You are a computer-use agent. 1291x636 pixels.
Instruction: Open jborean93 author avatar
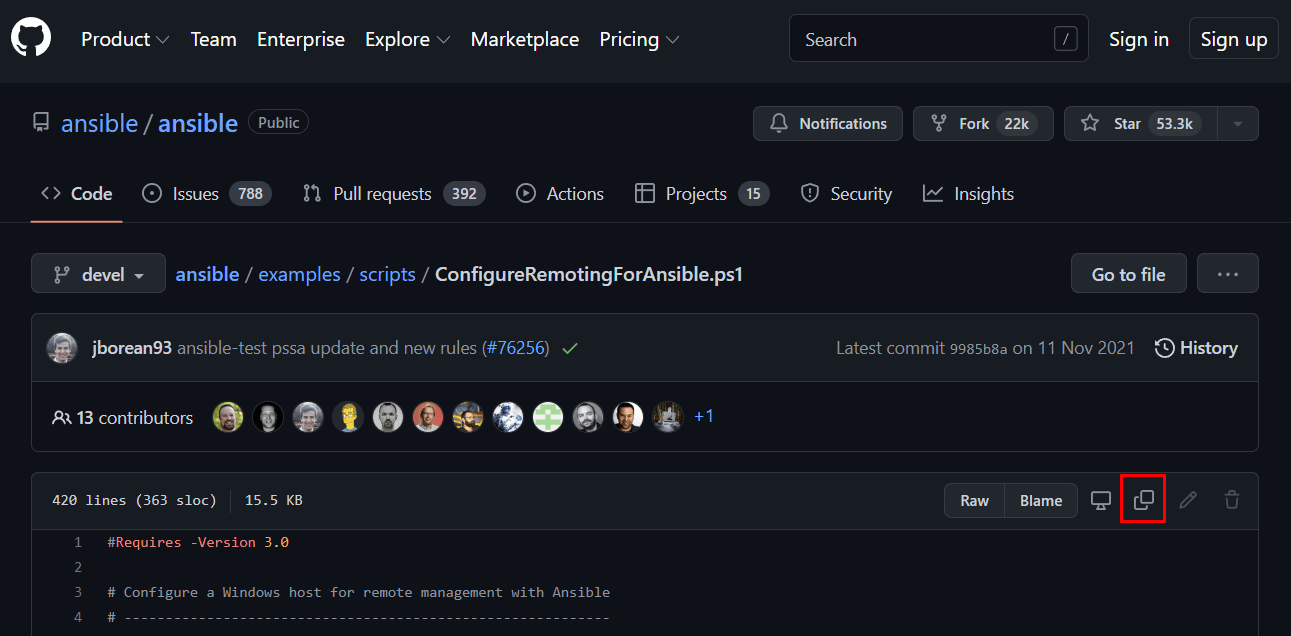[x=62, y=348]
